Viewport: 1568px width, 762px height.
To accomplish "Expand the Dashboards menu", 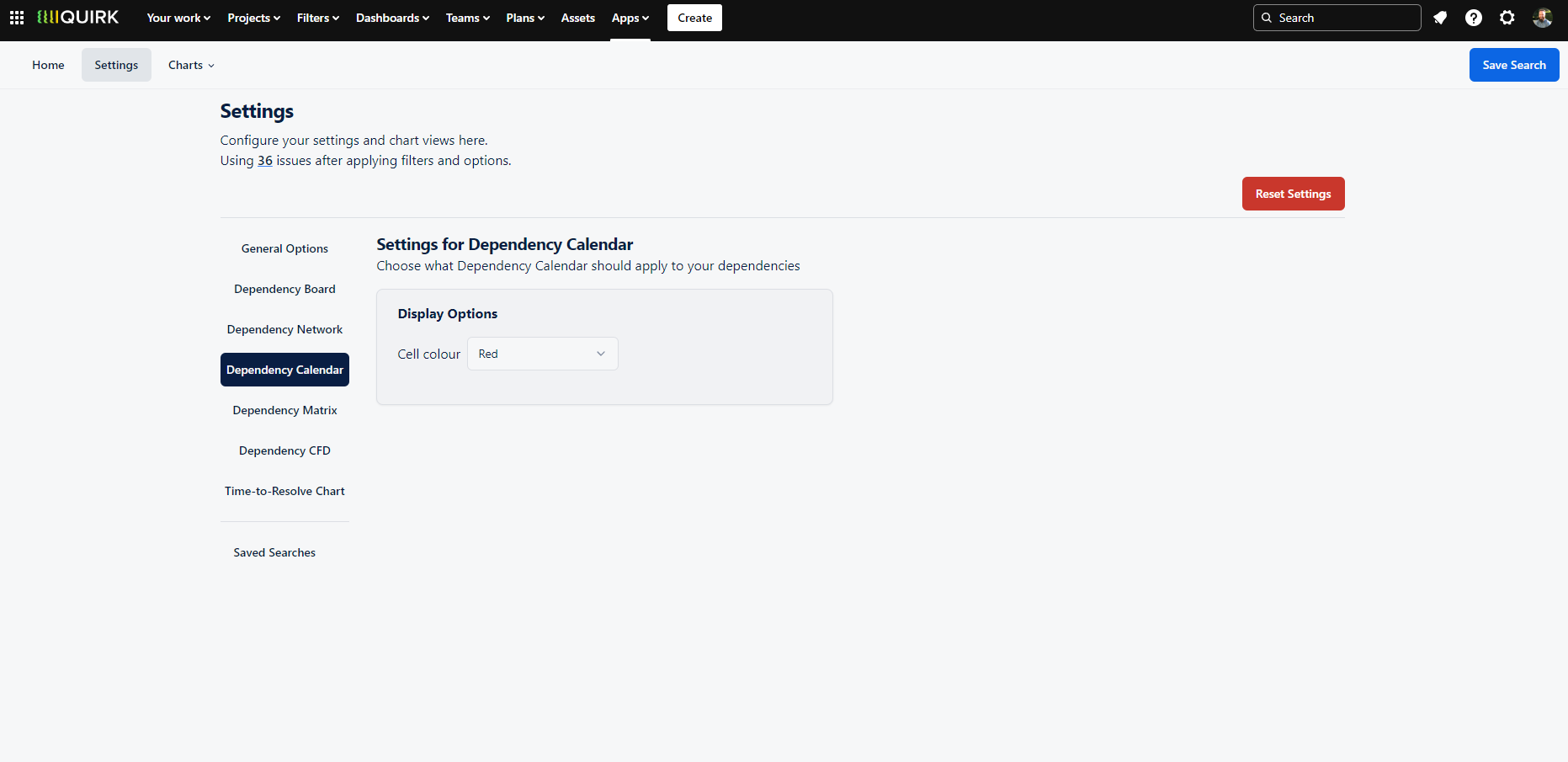I will 392,18.
